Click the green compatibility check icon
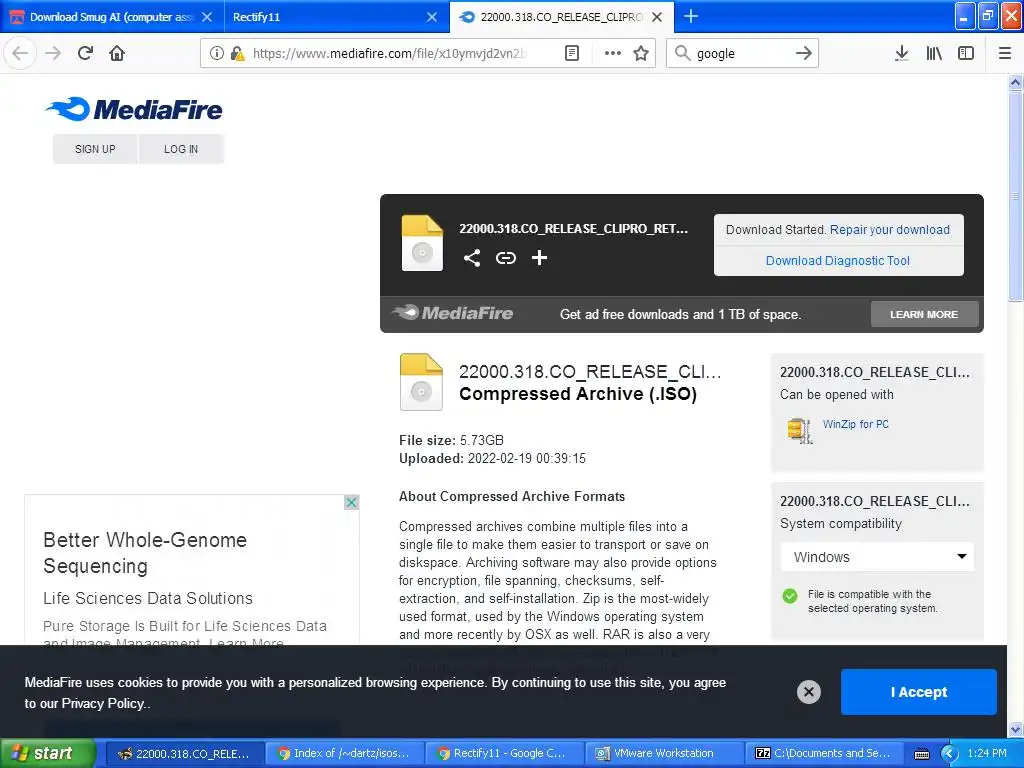Viewport: 1024px width, 768px height. [790, 596]
